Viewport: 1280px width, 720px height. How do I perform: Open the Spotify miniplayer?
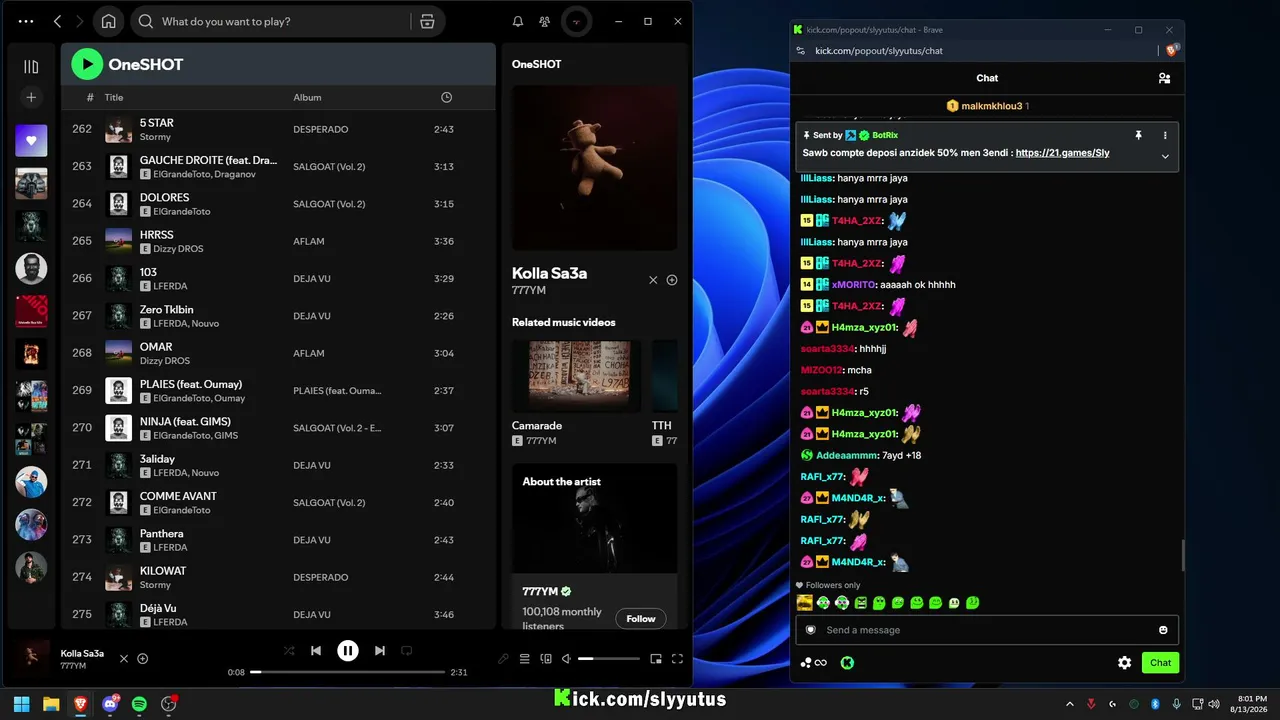(x=656, y=658)
